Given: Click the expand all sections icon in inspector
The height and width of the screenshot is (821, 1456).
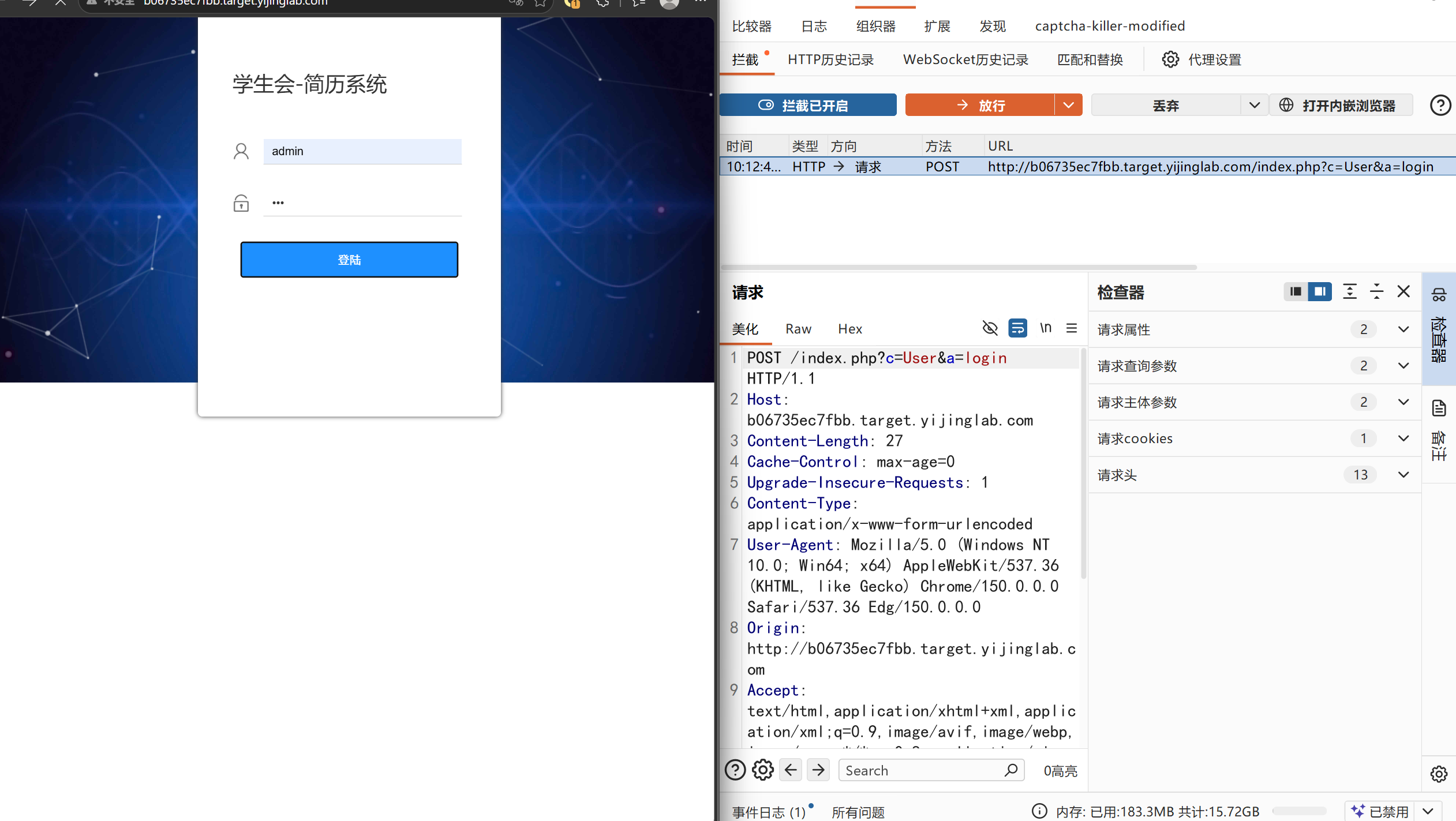Looking at the screenshot, I should click(x=1349, y=292).
